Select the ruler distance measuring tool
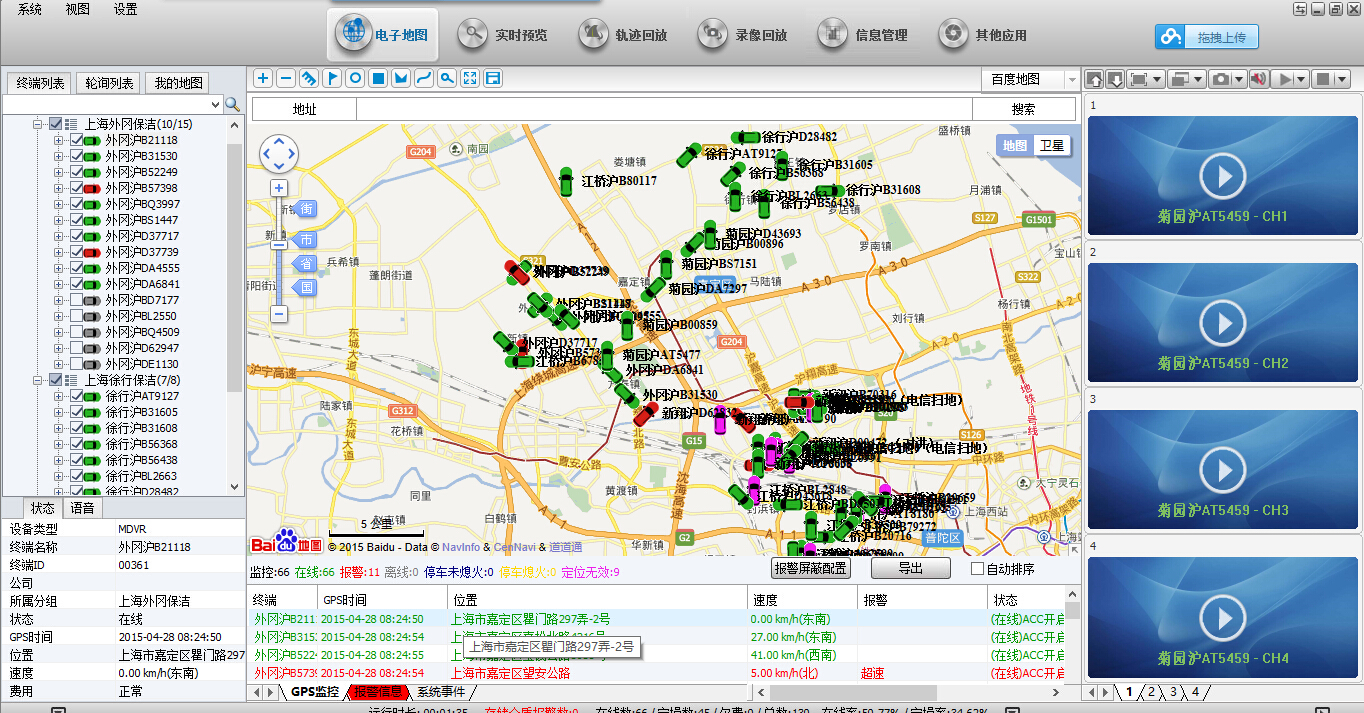1364x713 pixels. click(x=309, y=78)
